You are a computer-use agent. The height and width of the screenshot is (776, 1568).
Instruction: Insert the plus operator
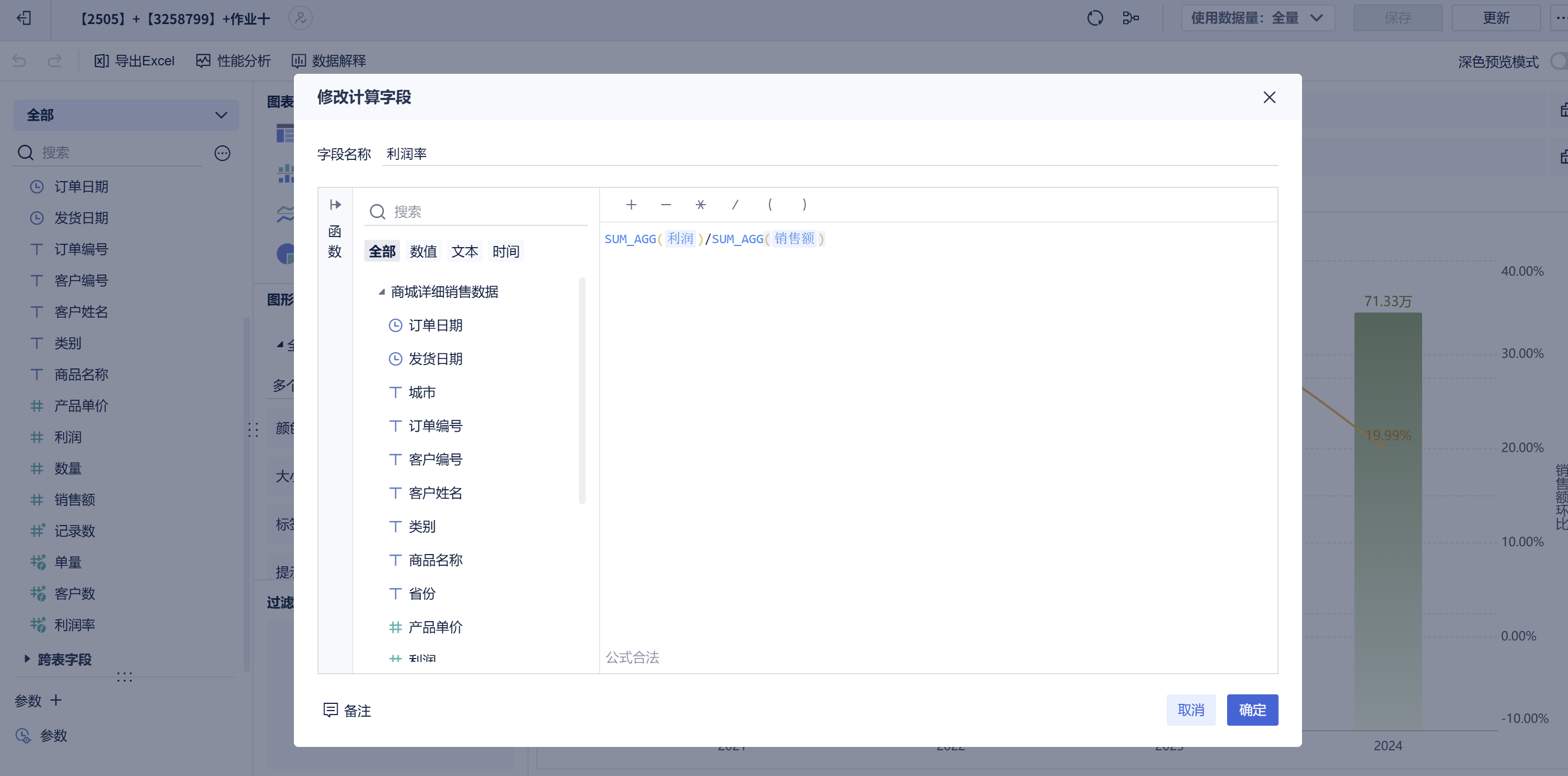click(630, 205)
